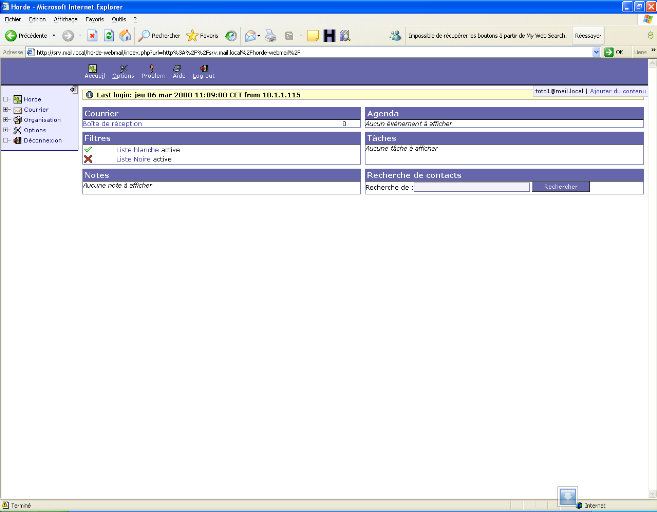The image size is (657, 512).
Task: Click the Réessayer button
Action: click(587, 36)
